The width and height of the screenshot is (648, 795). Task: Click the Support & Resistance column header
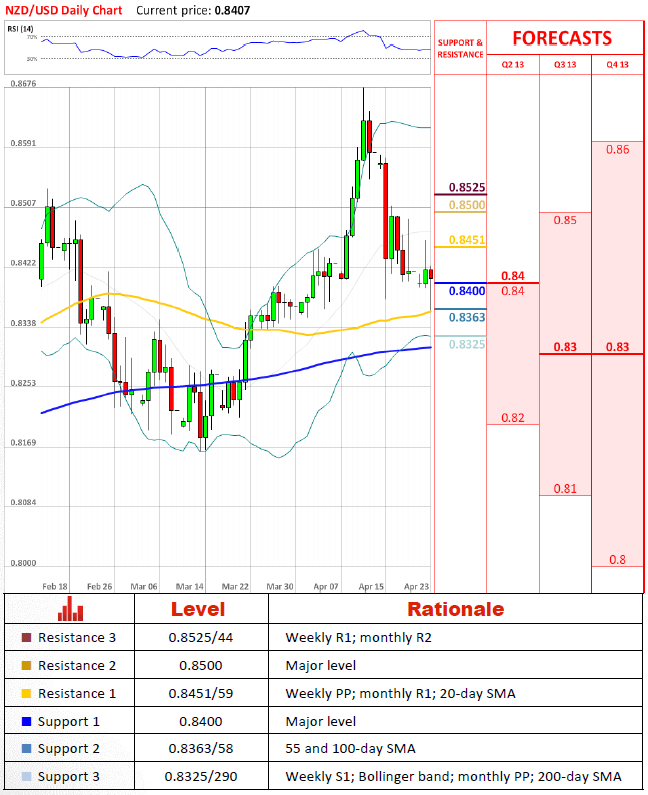pos(460,49)
